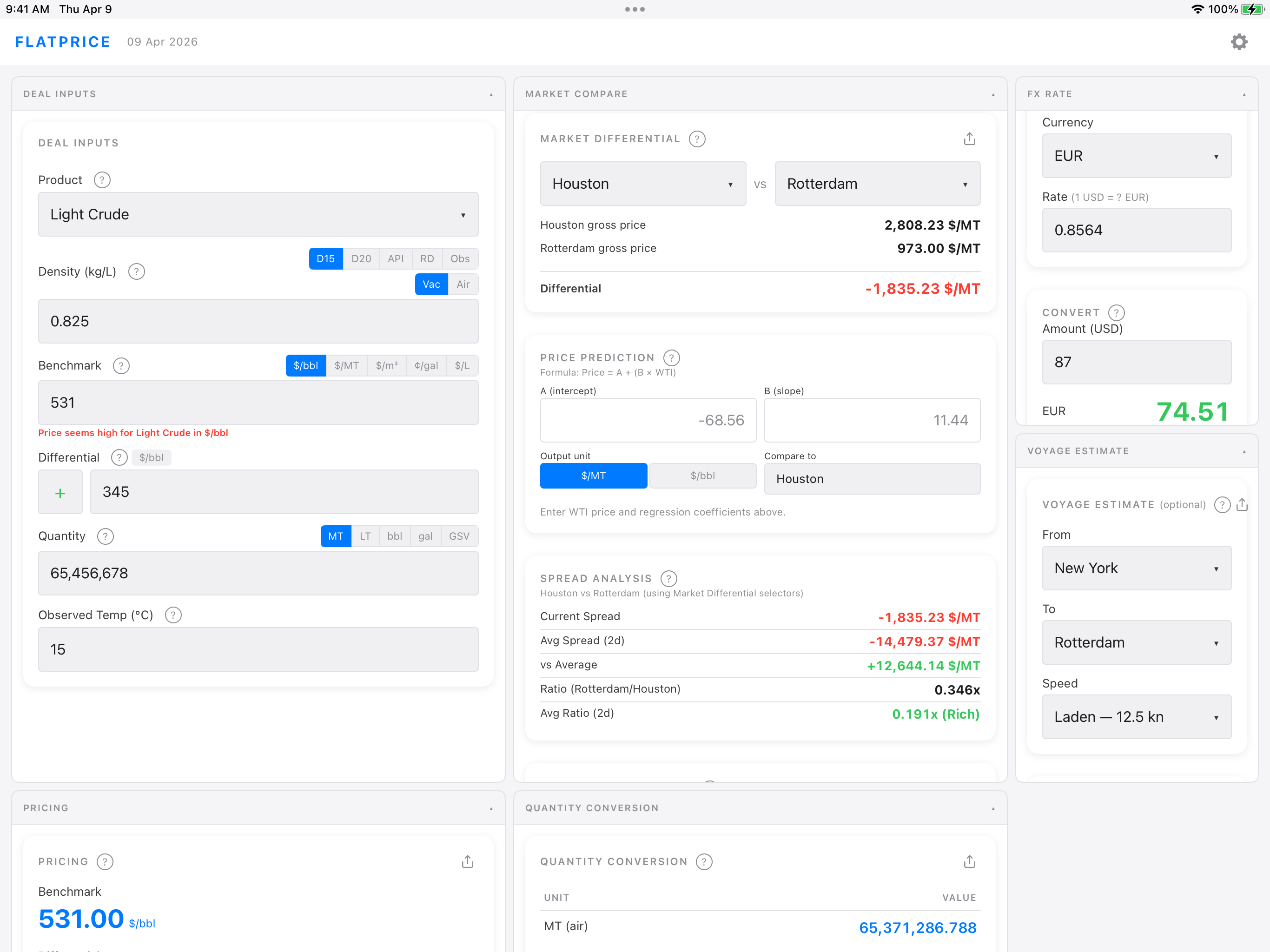
Task: Click the Density help icon
Action: point(136,271)
